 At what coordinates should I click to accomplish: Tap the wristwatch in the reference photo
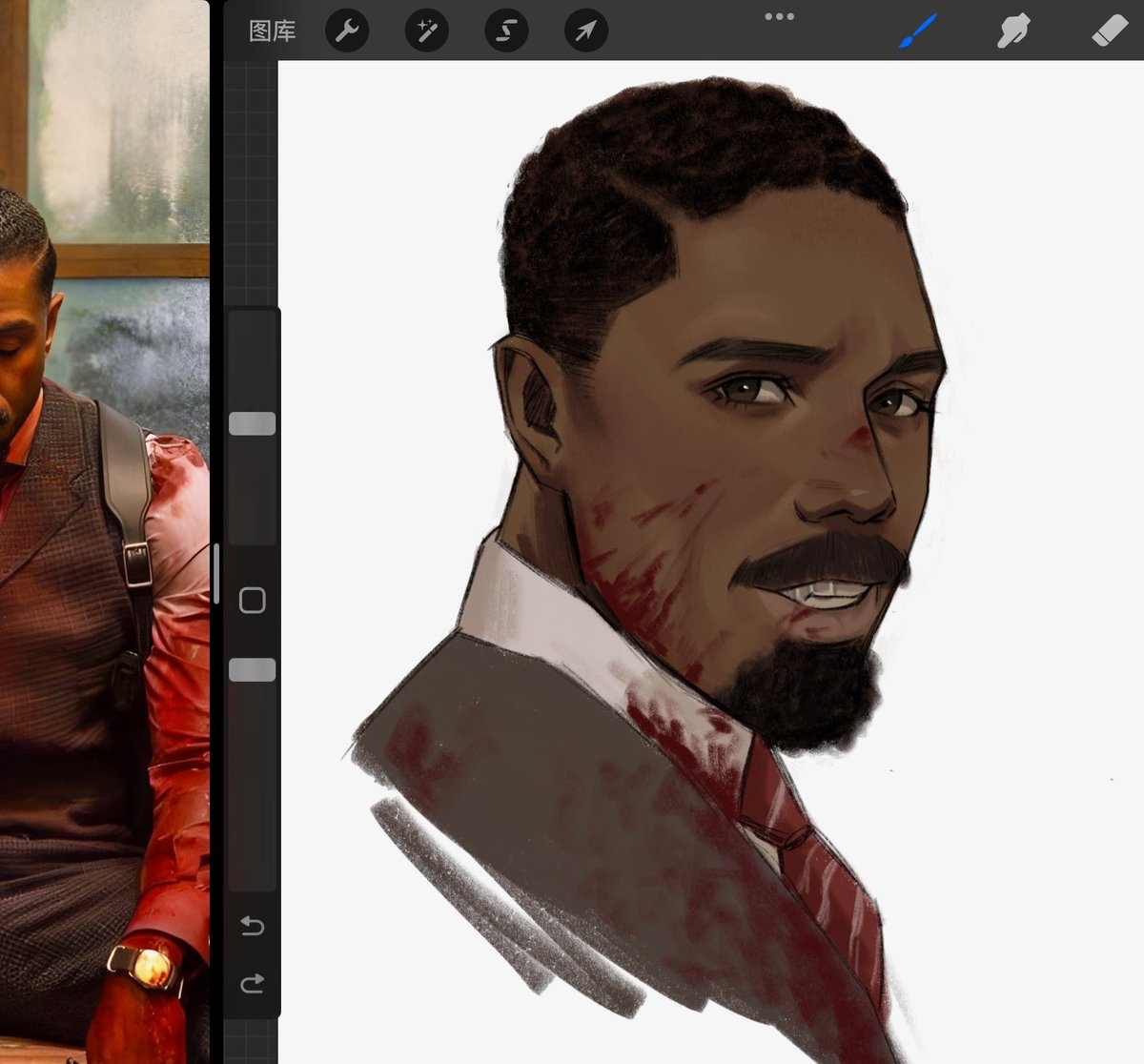[143, 966]
